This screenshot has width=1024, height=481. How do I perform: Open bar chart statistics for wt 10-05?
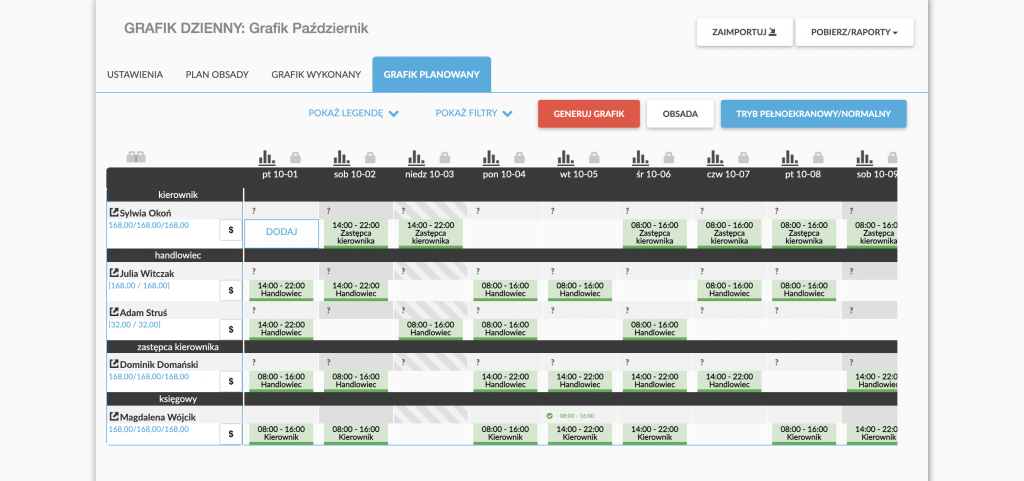(565, 157)
